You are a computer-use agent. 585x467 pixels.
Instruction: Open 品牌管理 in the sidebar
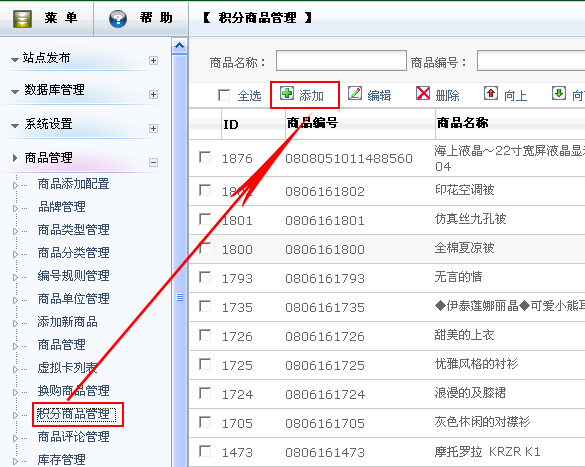pos(62,207)
